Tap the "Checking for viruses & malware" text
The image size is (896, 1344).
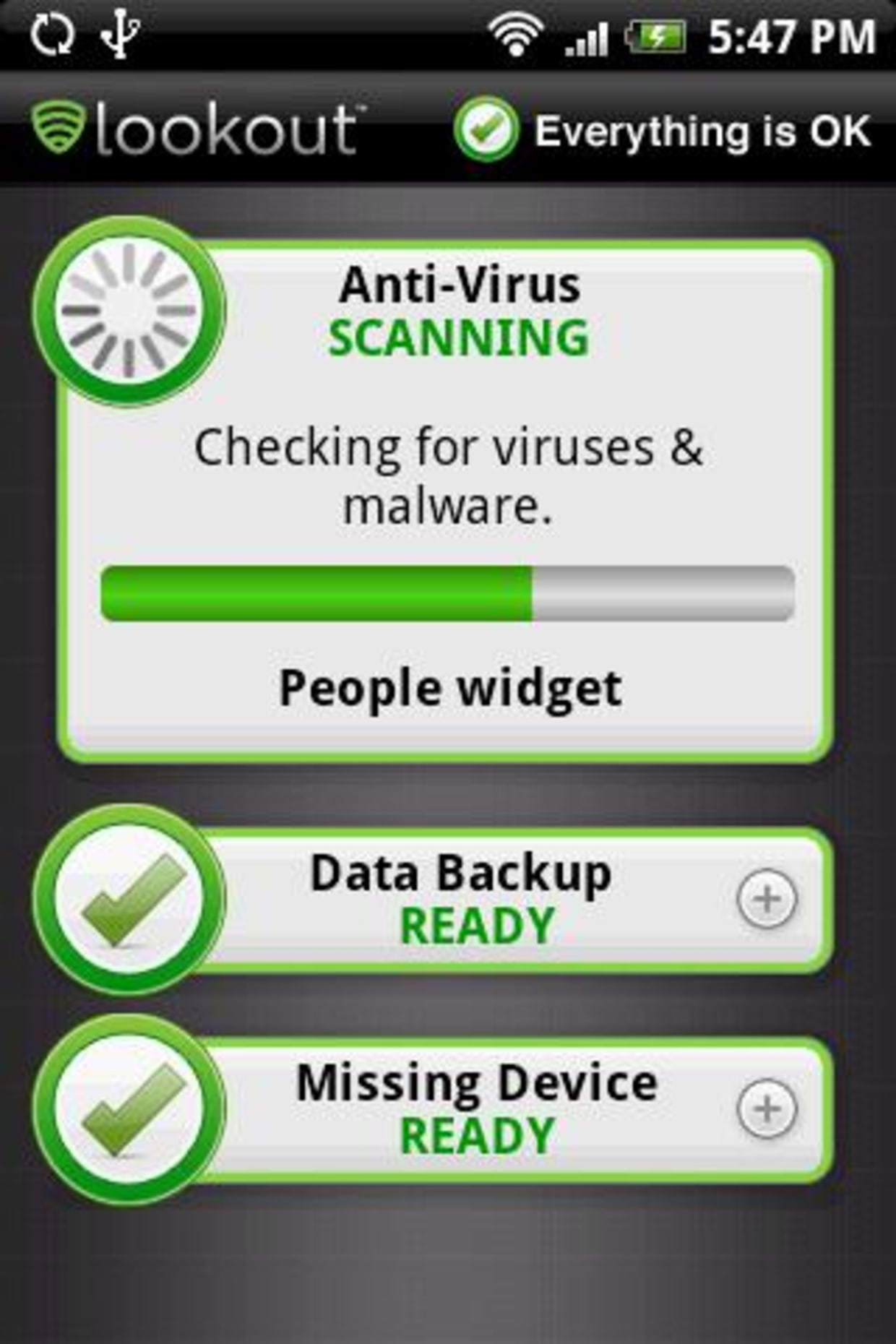coord(448,476)
